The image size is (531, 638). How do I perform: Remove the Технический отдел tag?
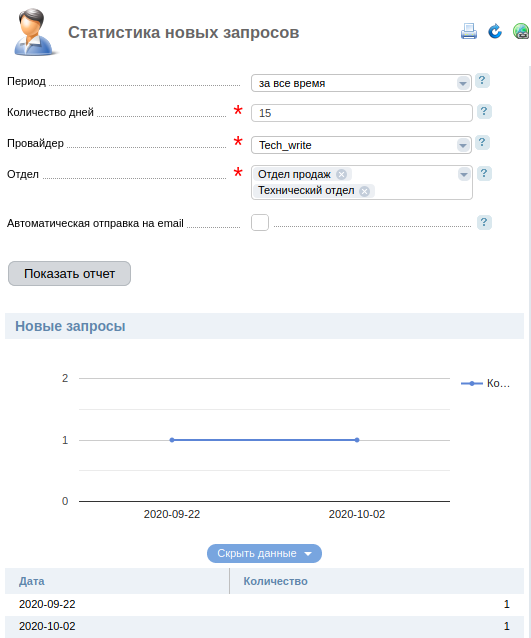coord(365,191)
